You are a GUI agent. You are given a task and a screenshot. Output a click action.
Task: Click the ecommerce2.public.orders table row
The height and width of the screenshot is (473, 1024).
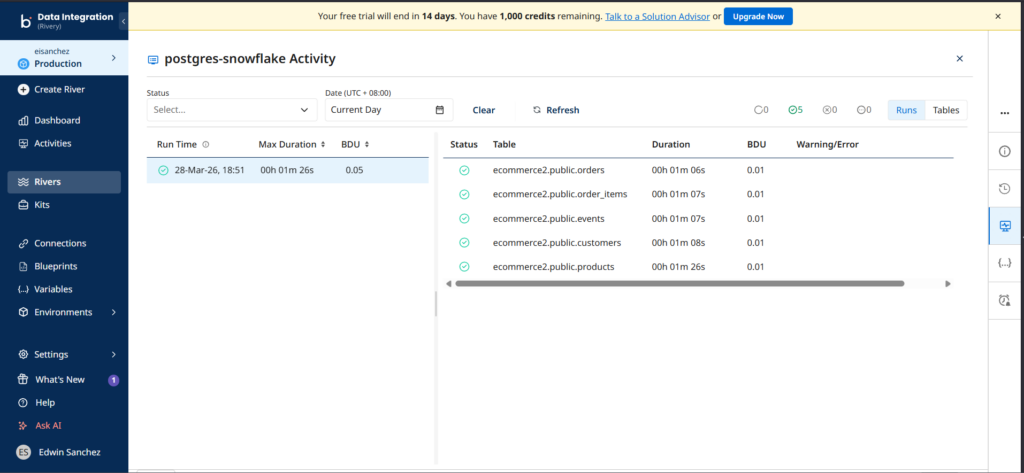click(x=697, y=170)
